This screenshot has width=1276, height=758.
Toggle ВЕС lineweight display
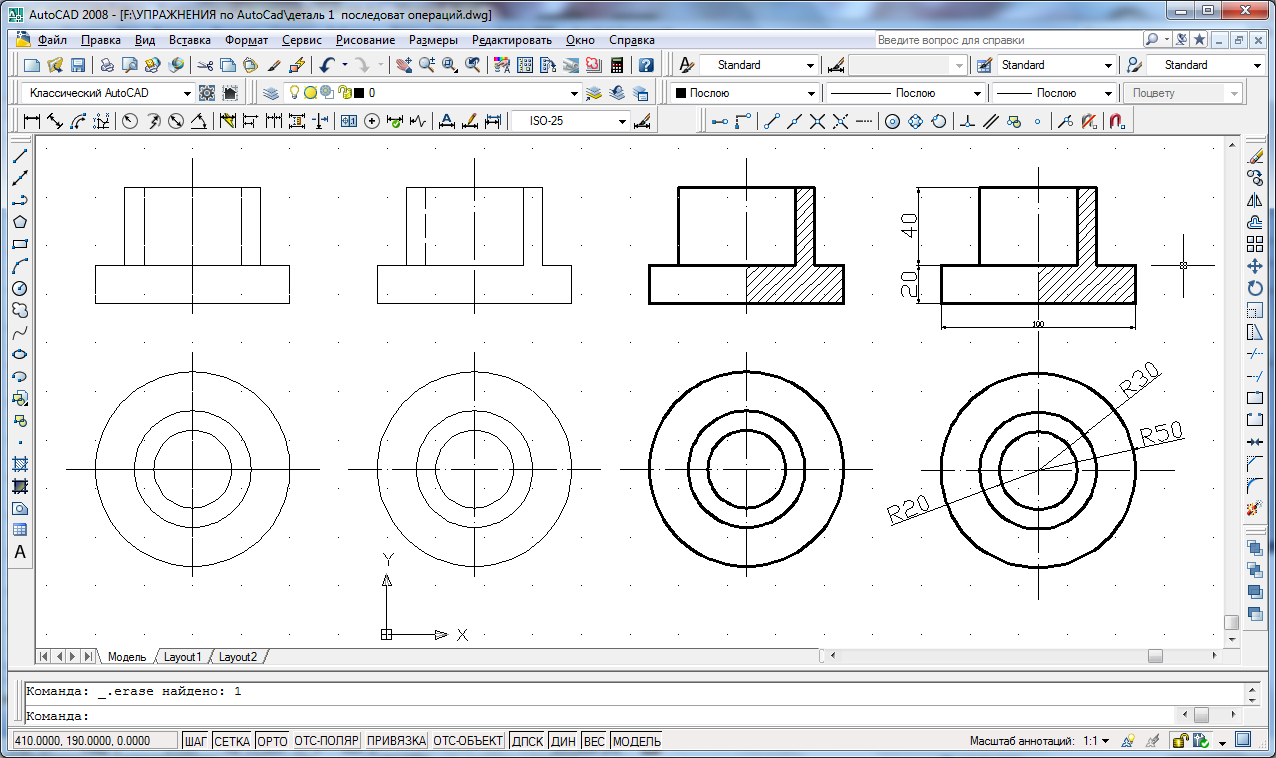(594, 741)
